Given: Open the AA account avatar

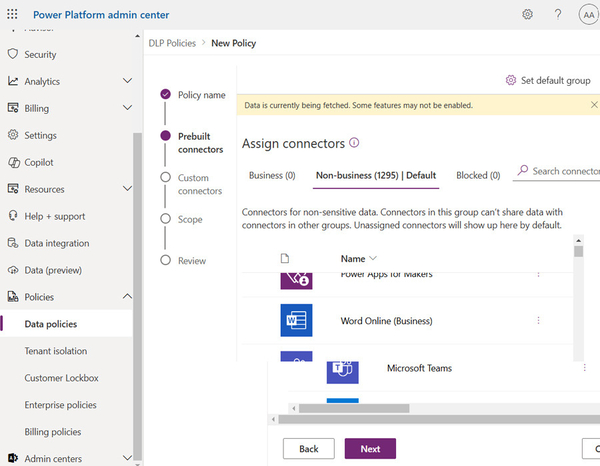Looking at the screenshot, I should pos(589,15).
